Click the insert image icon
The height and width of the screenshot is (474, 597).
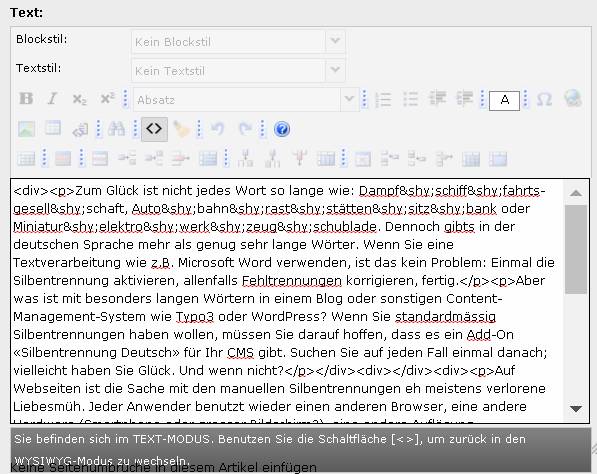[x=26, y=129]
